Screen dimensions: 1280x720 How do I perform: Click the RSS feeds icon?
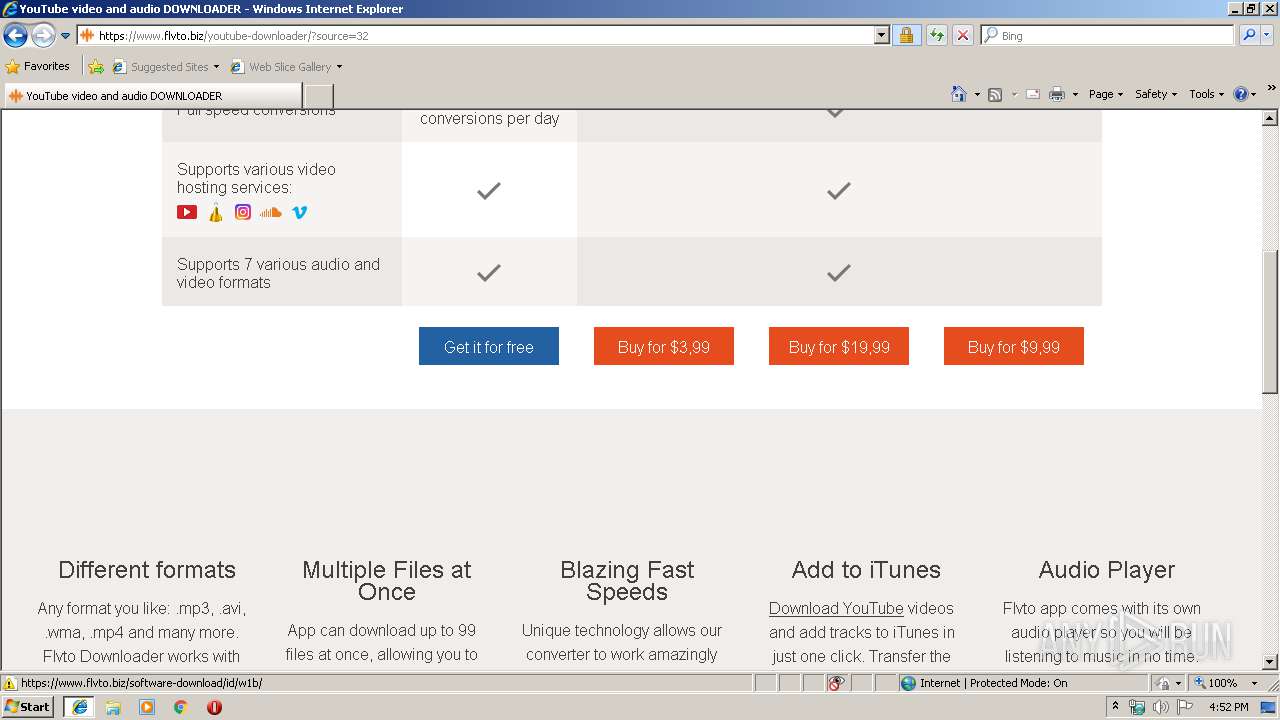click(x=995, y=95)
